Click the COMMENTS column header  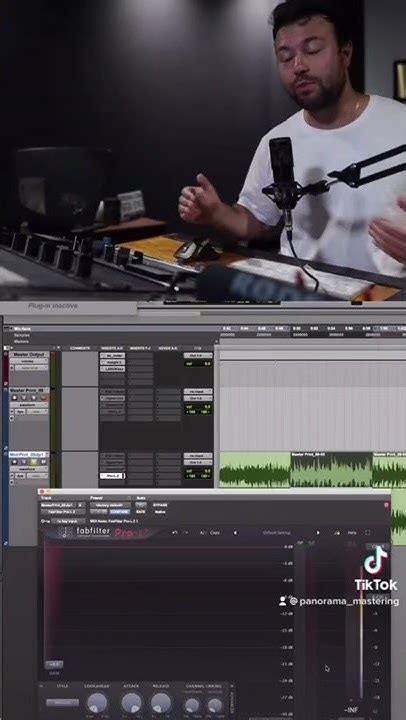[x=80, y=348]
